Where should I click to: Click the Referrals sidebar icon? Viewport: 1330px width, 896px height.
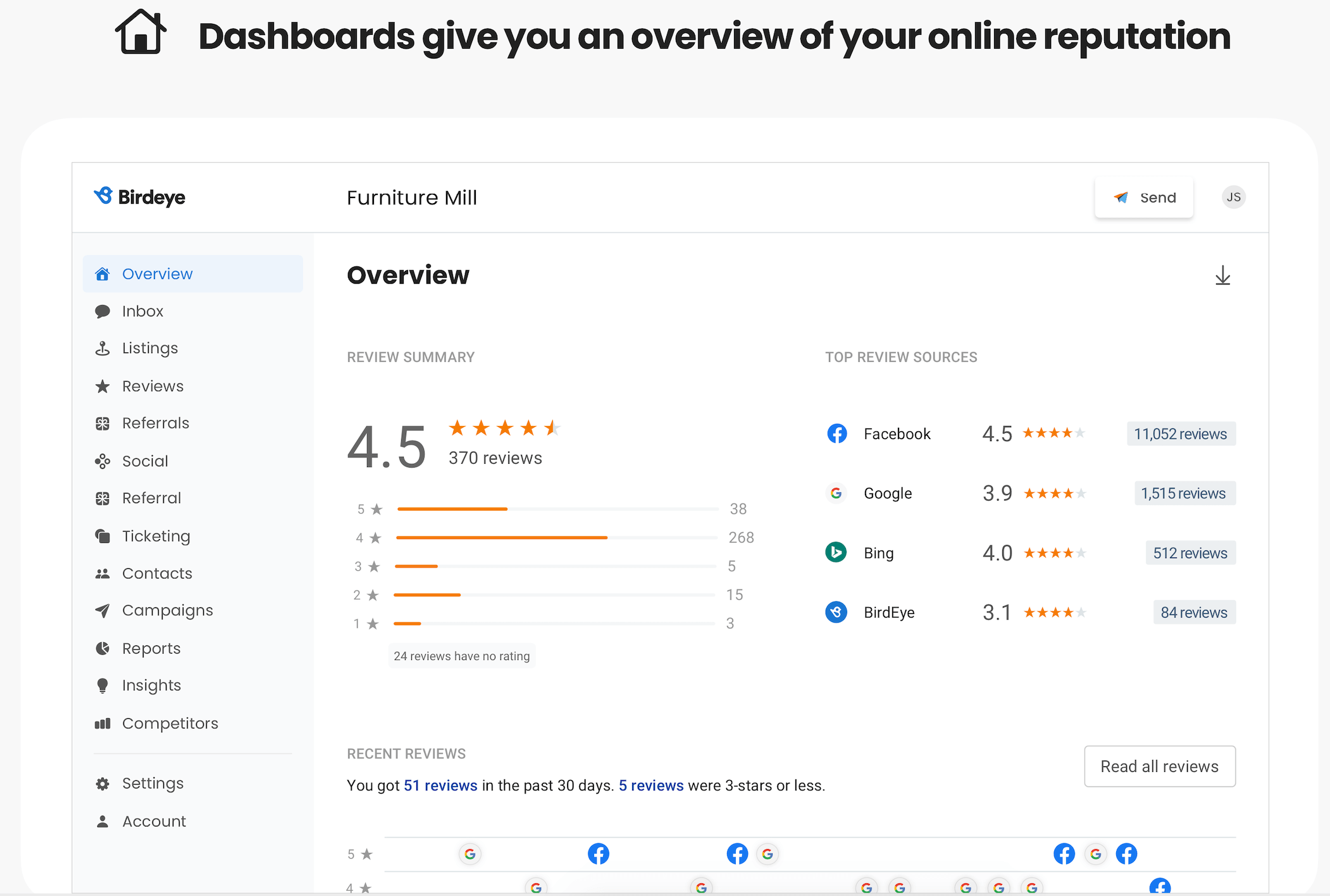[x=103, y=423]
